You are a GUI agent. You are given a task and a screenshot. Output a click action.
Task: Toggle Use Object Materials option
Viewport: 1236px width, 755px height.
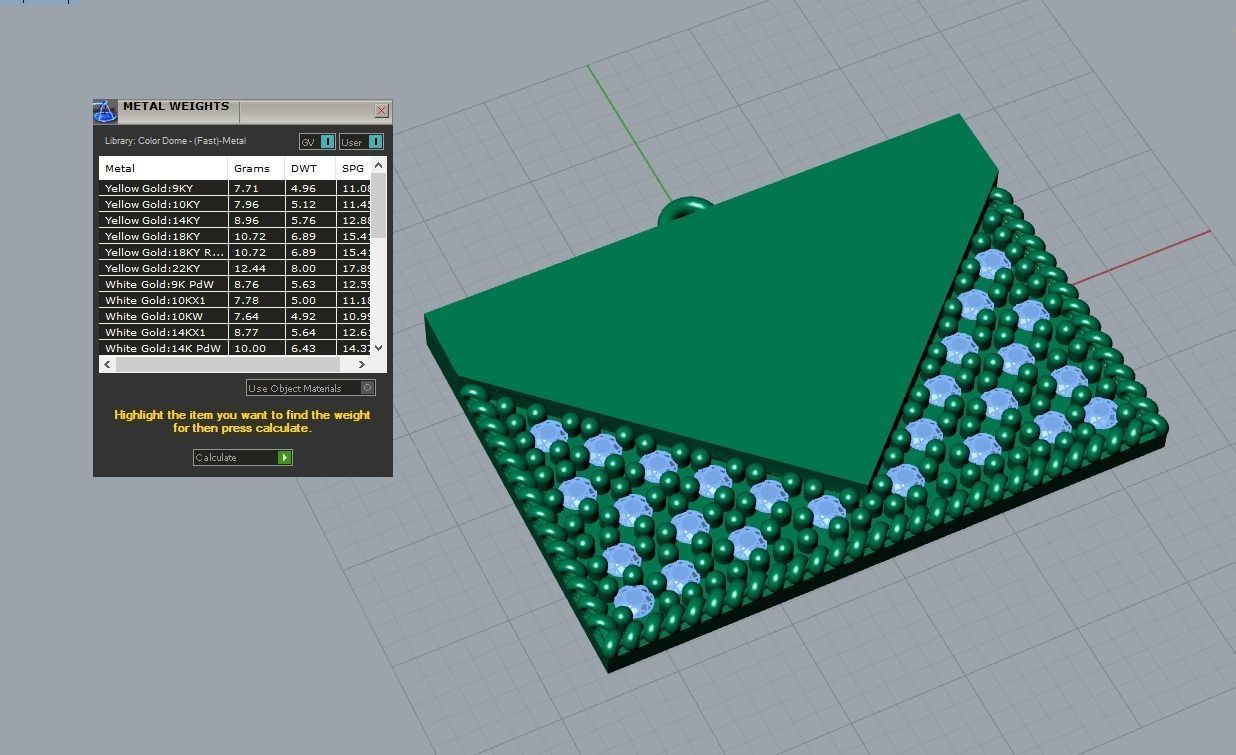pyautogui.click(x=311, y=388)
